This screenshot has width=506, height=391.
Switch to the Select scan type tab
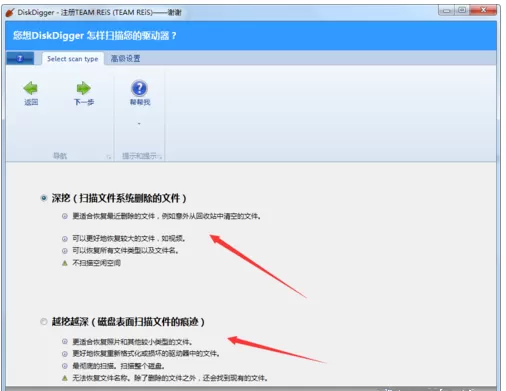click(x=73, y=59)
